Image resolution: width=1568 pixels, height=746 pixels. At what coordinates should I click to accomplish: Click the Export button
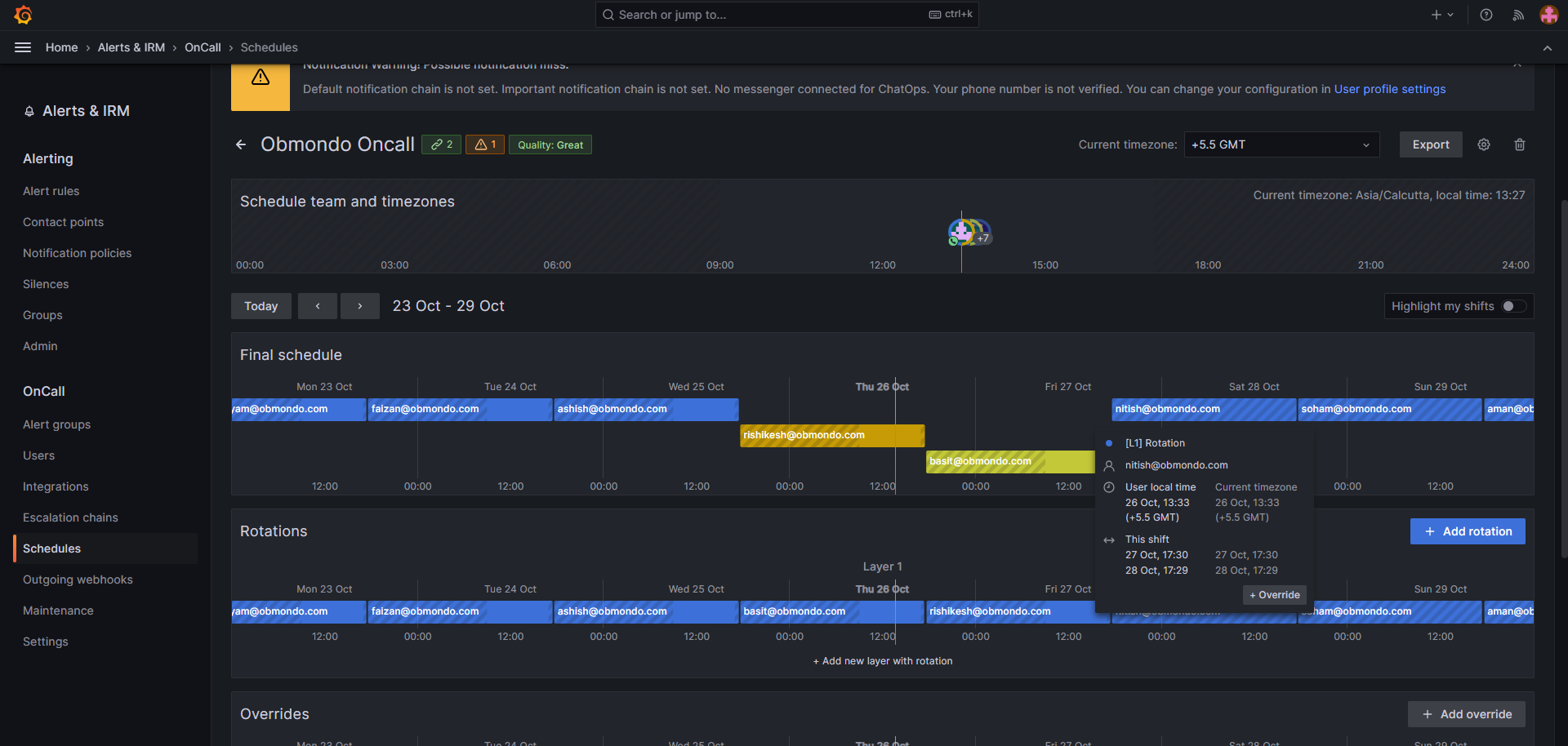1431,144
